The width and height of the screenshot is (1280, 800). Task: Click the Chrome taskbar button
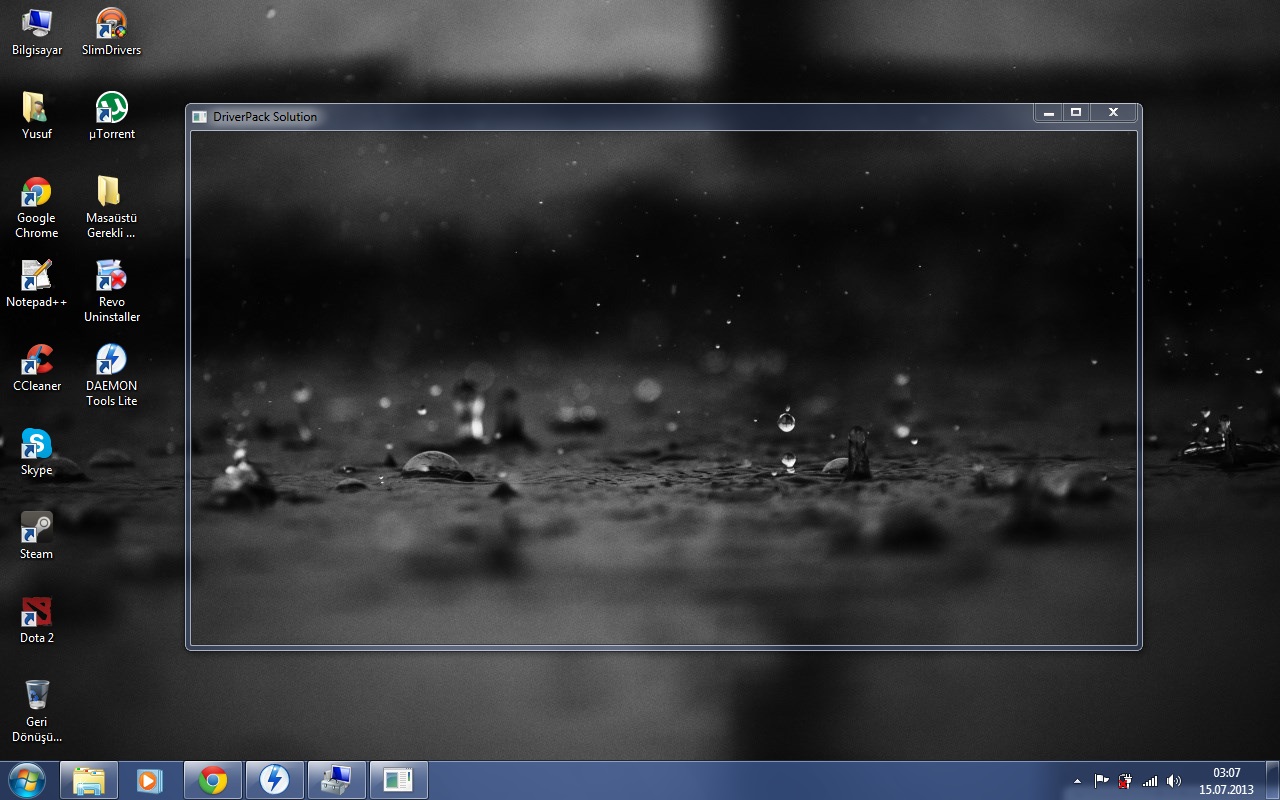click(212, 780)
